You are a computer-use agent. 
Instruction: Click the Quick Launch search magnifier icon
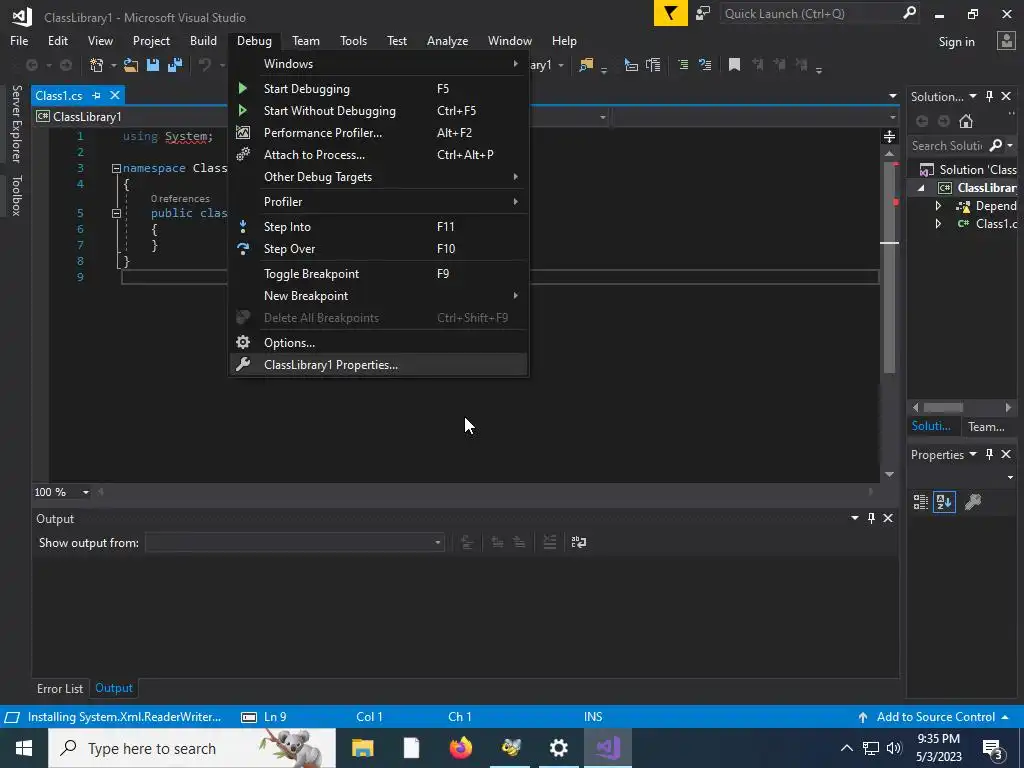click(x=909, y=13)
